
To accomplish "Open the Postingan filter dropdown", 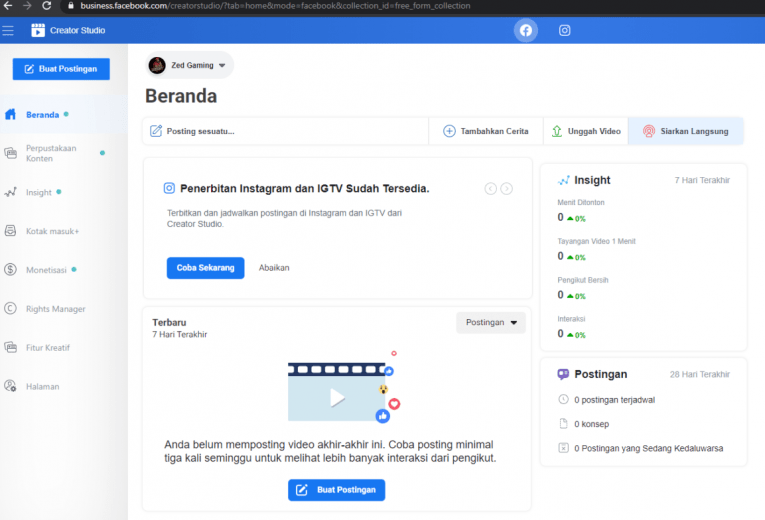I will point(491,322).
